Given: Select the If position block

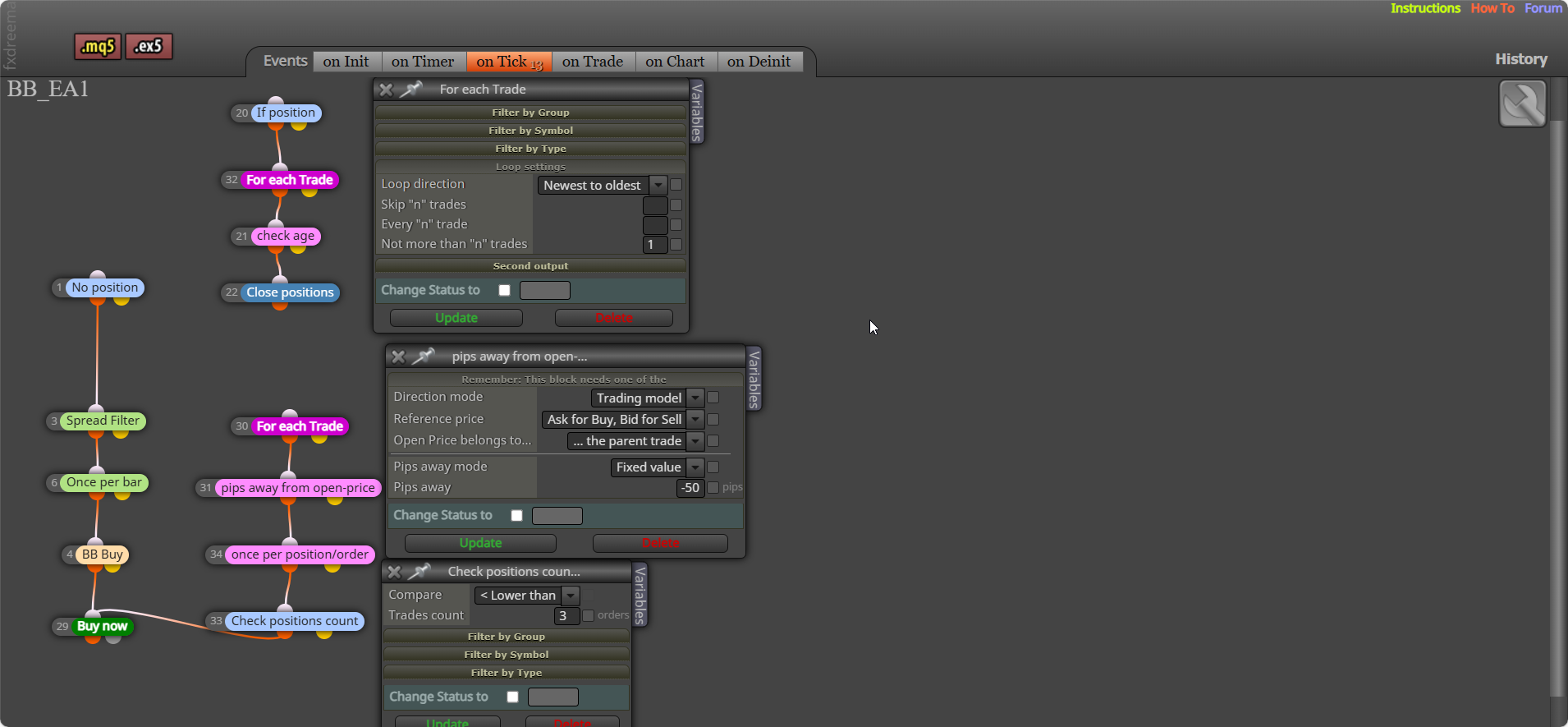Looking at the screenshot, I should 285,113.
